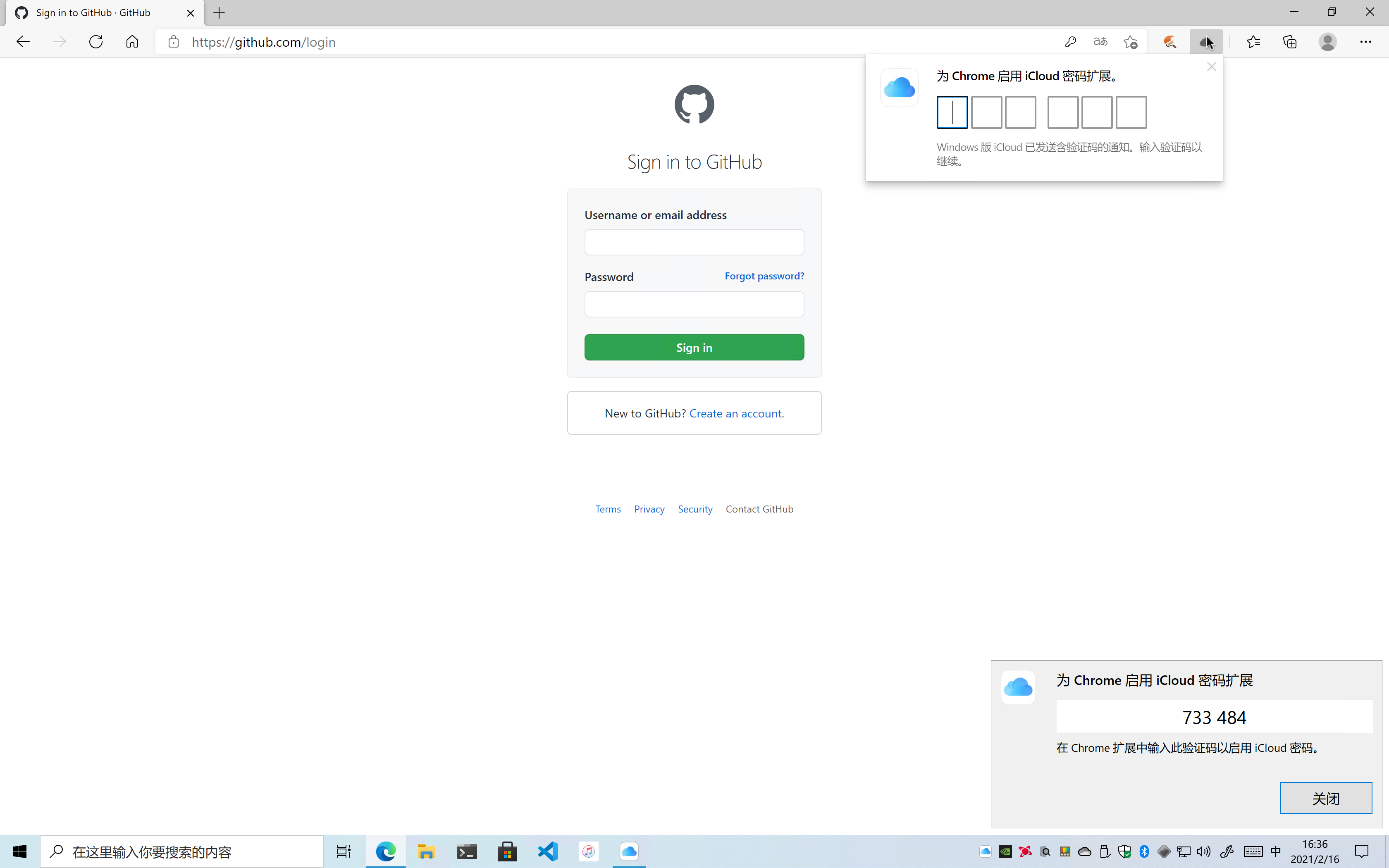
Task: Open Microsoft Store from the taskbar
Action: 507,852
